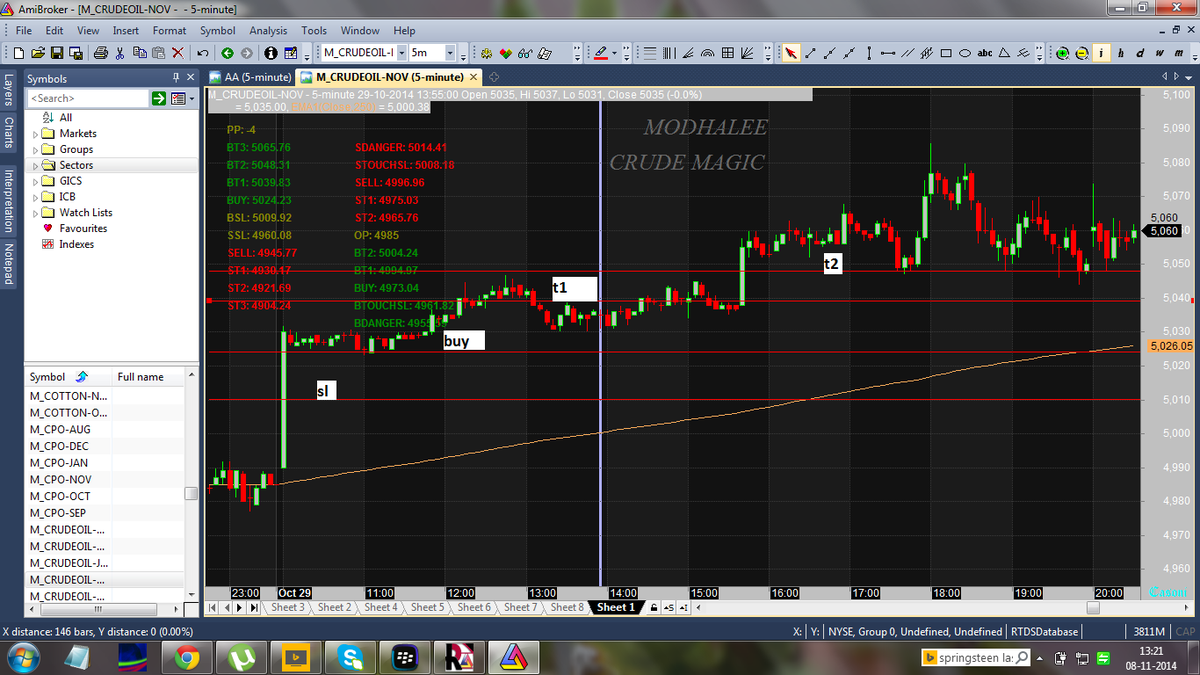Open the Format menu

click(169, 31)
